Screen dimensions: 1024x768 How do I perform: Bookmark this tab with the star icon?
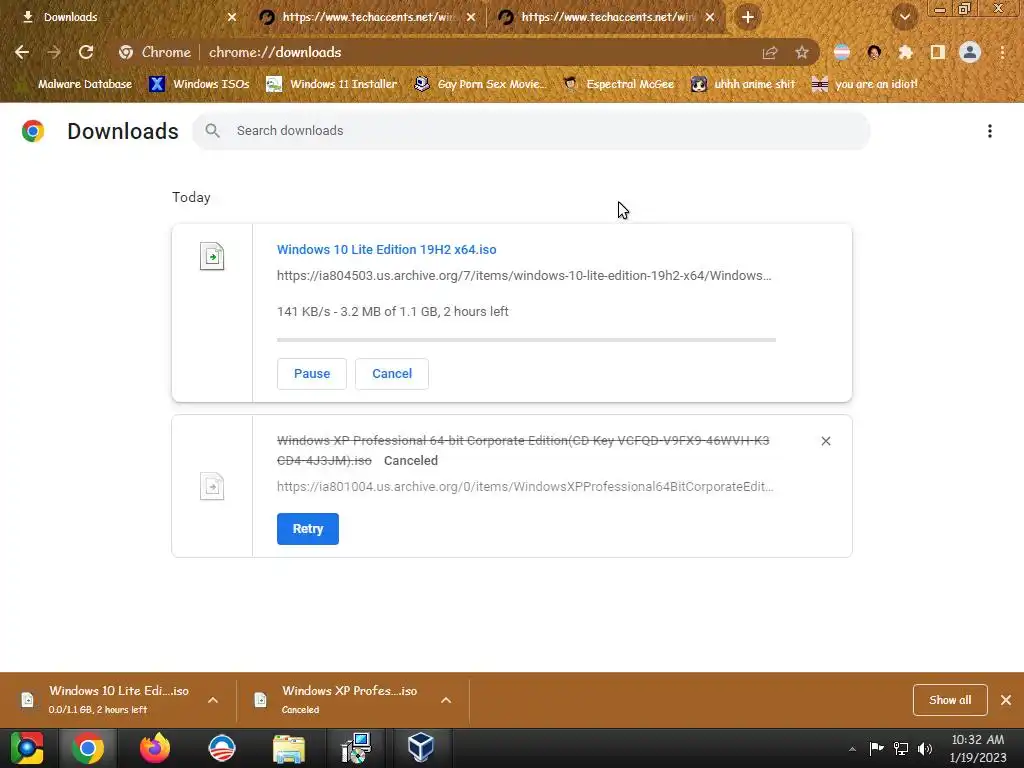(802, 52)
